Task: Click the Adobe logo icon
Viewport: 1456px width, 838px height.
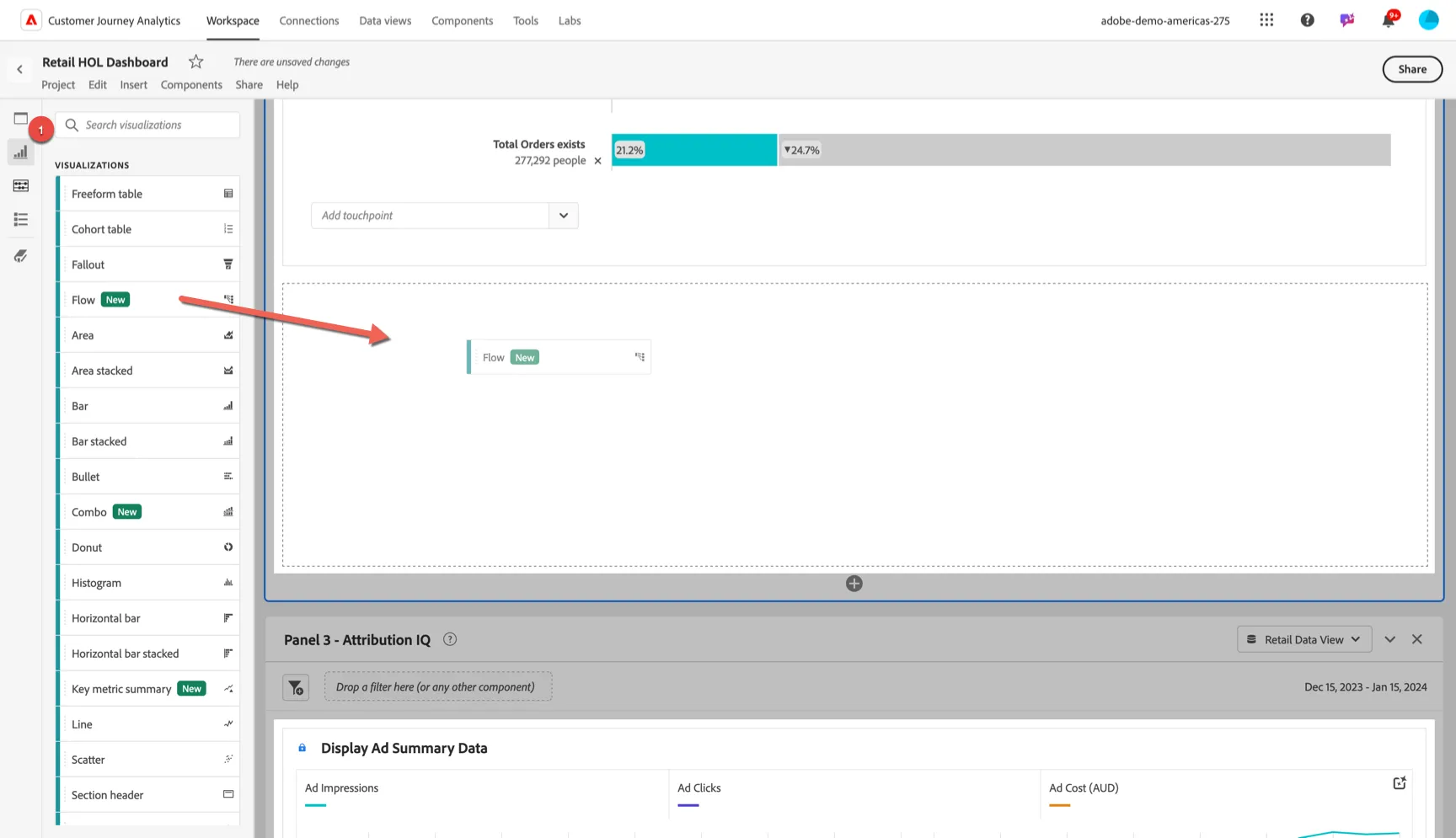Action: click(x=31, y=20)
